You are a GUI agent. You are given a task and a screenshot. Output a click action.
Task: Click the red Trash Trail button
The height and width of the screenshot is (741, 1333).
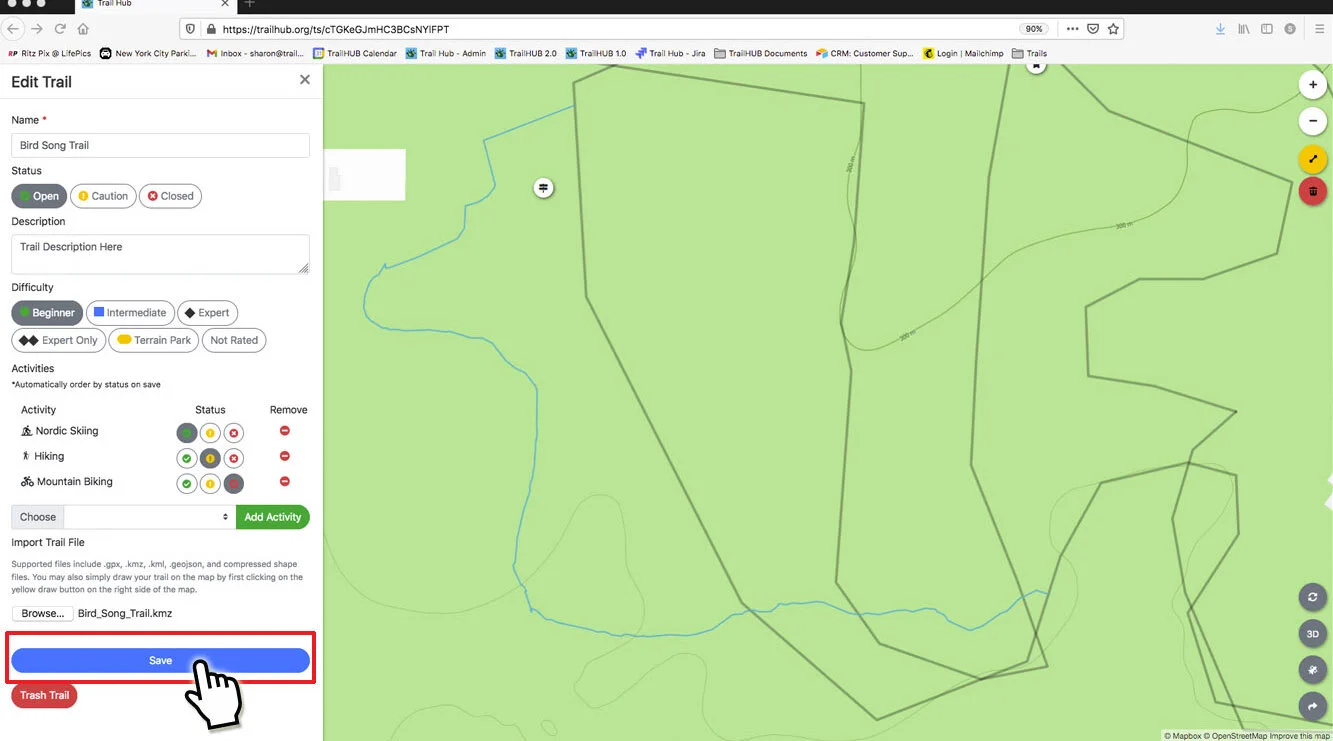pyautogui.click(x=45, y=695)
